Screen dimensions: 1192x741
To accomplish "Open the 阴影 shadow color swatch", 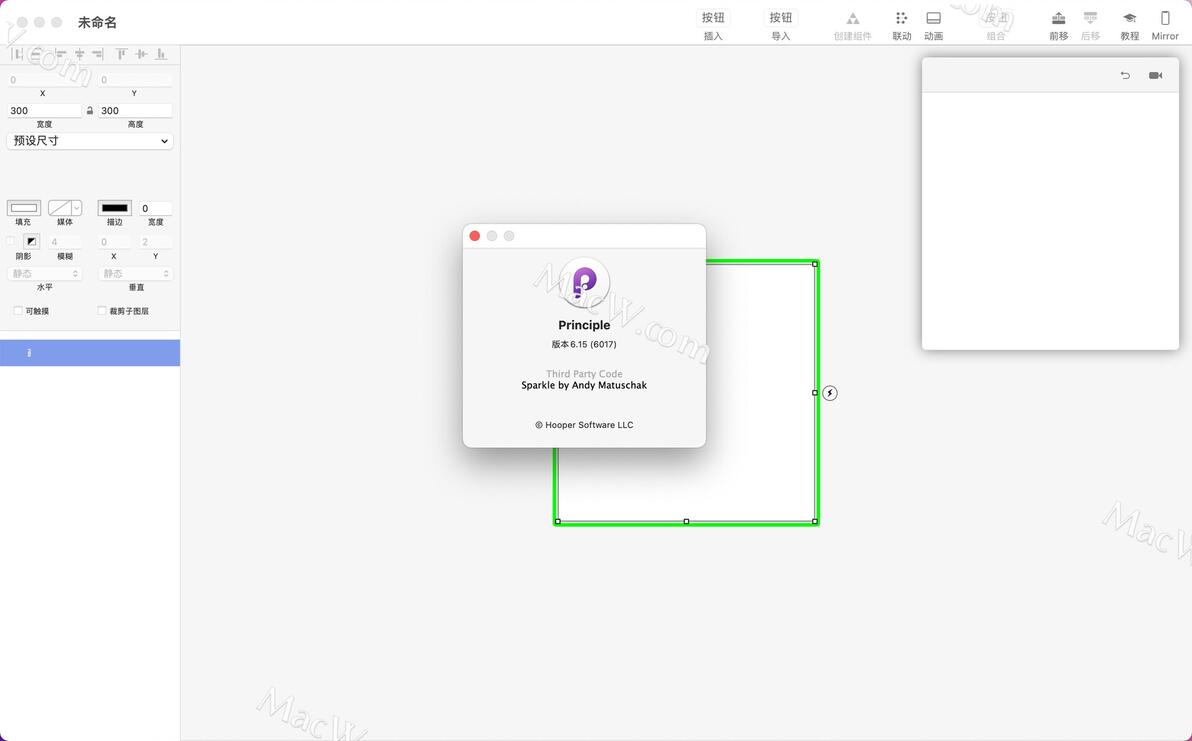I will tap(31, 242).
